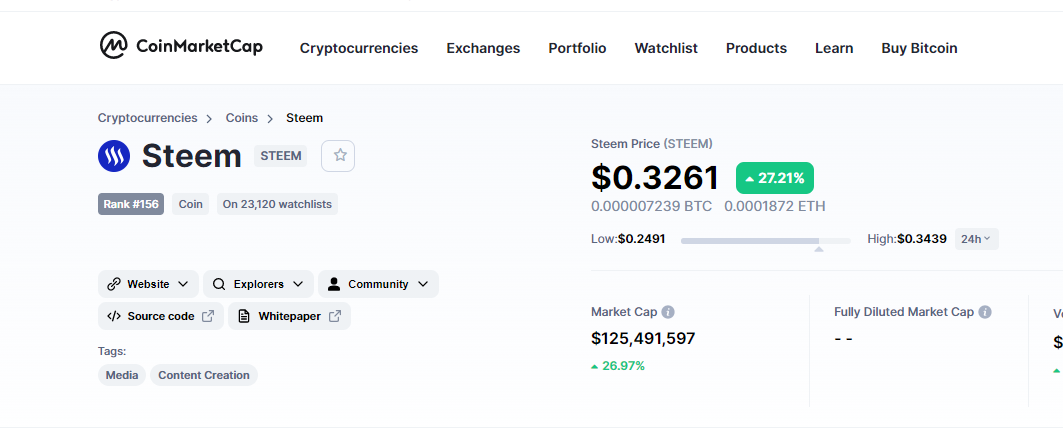Click the CoinMarketCap logo icon
Image resolution: width=1063 pixels, height=436 pixels.
113,46
